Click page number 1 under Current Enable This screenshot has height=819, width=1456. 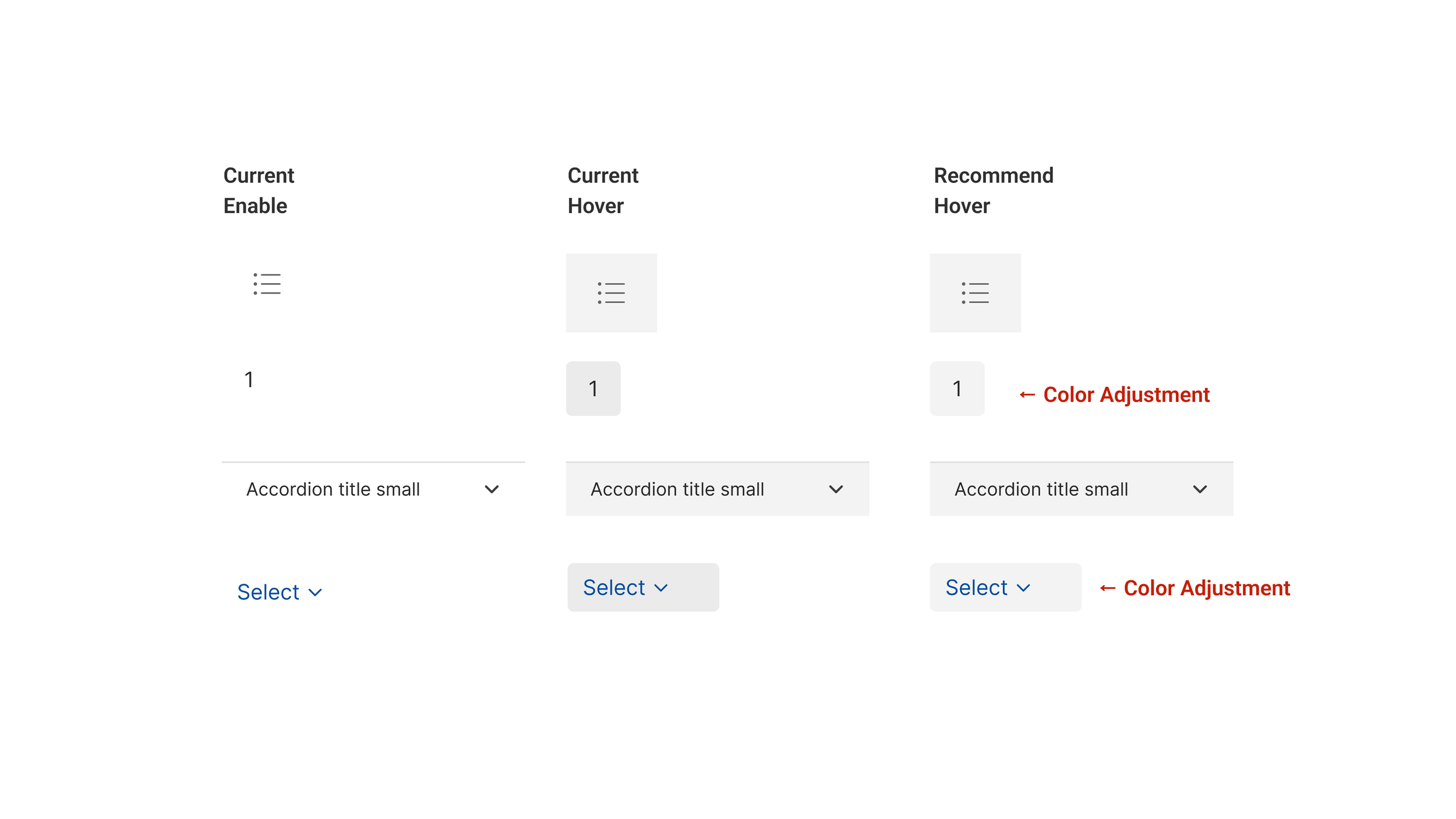tap(249, 380)
